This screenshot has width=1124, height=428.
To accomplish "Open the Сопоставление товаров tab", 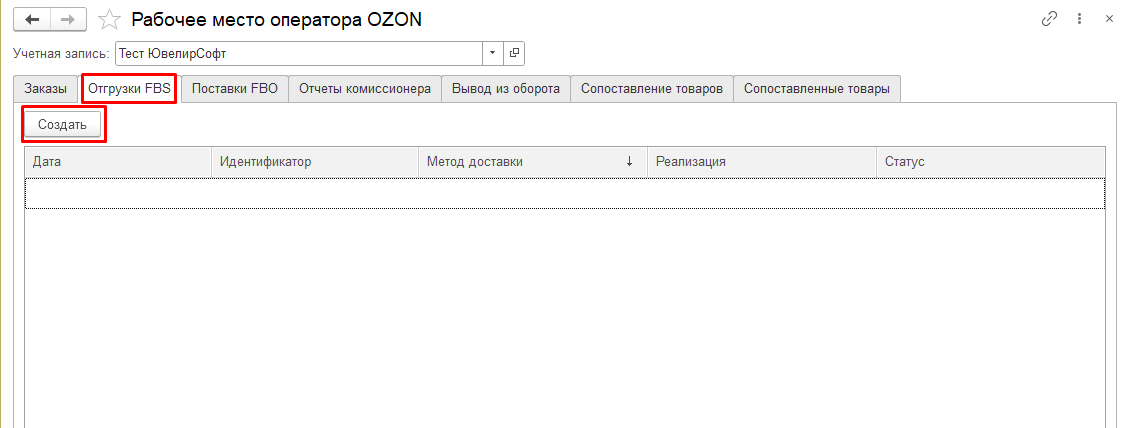I will [x=652, y=89].
